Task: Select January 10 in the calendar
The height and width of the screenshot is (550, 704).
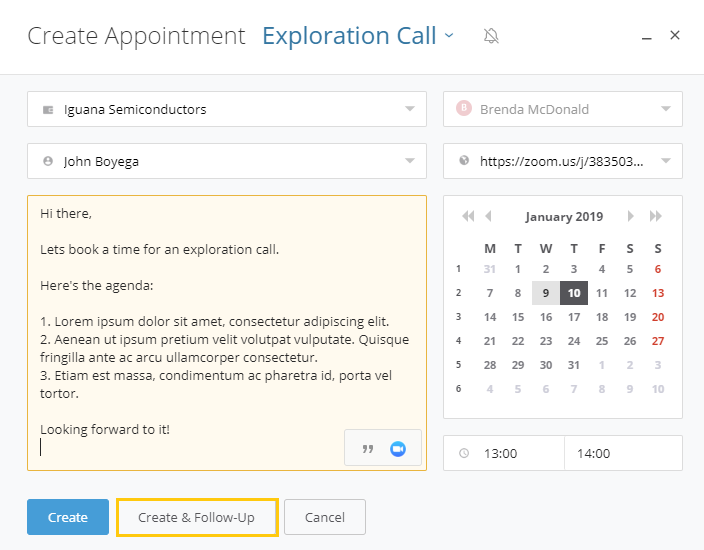Action: click(574, 293)
